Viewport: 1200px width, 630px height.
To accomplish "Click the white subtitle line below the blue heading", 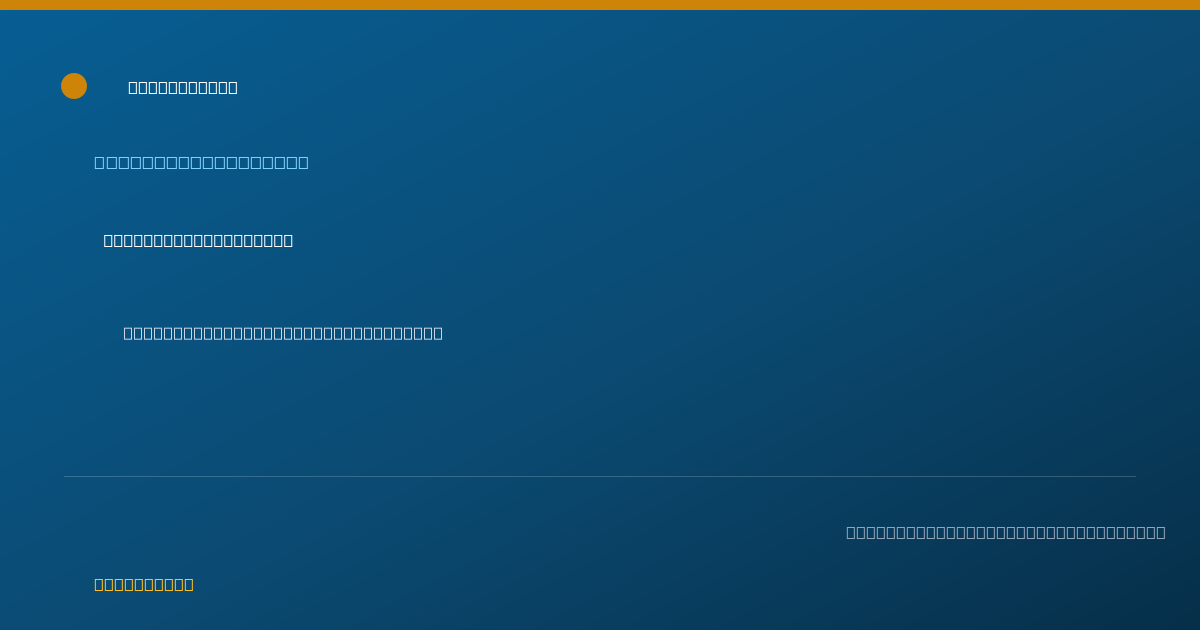I will [x=198, y=240].
